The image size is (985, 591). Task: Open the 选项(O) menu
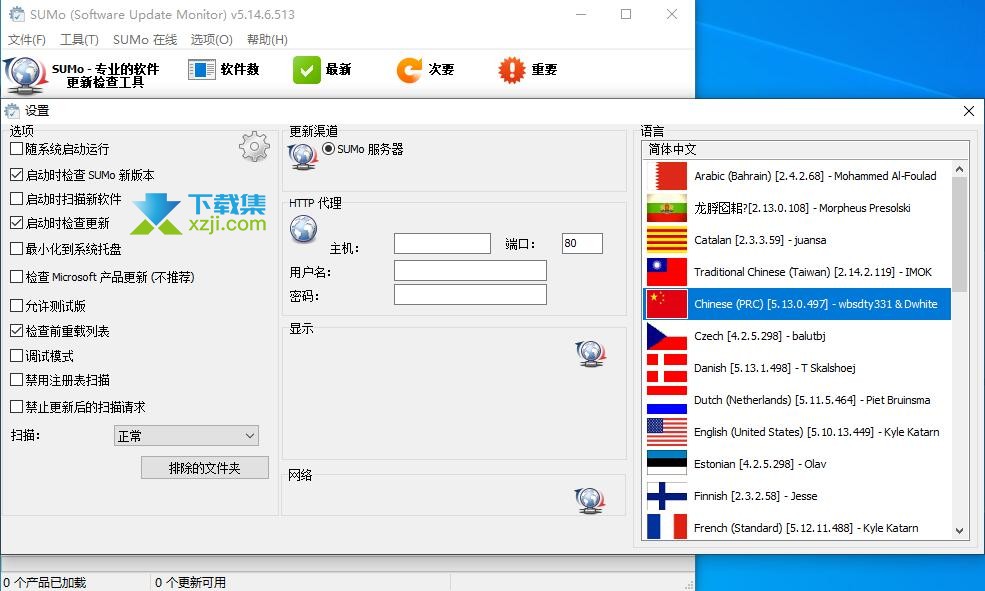(x=212, y=40)
